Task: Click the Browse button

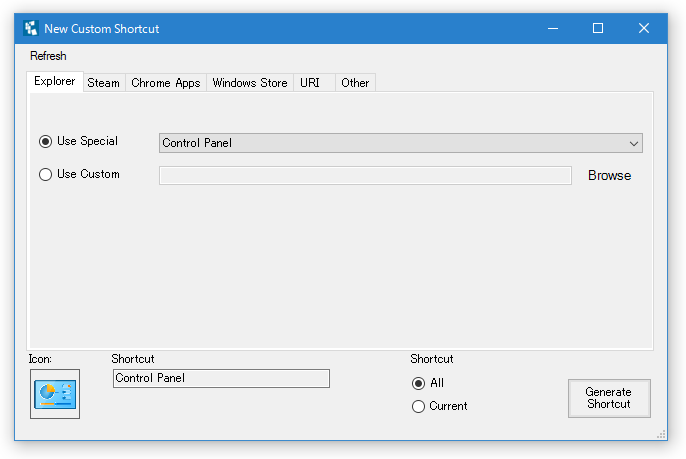Action: point(609,175)
